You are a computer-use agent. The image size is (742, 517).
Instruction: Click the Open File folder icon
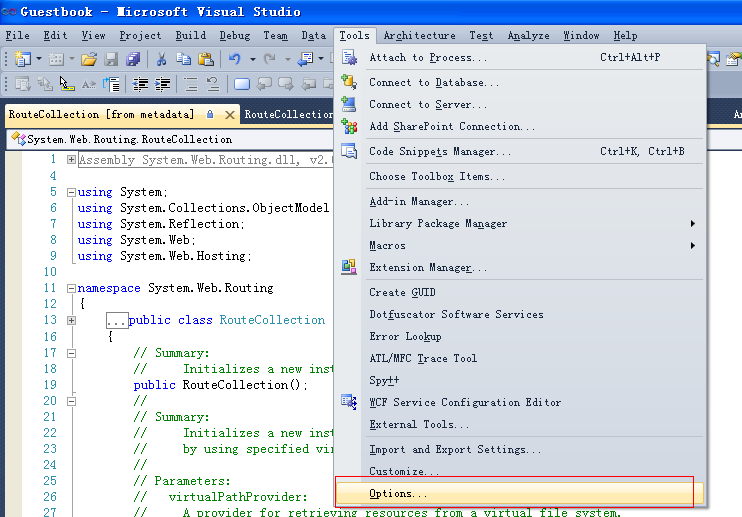coord(88,59)
